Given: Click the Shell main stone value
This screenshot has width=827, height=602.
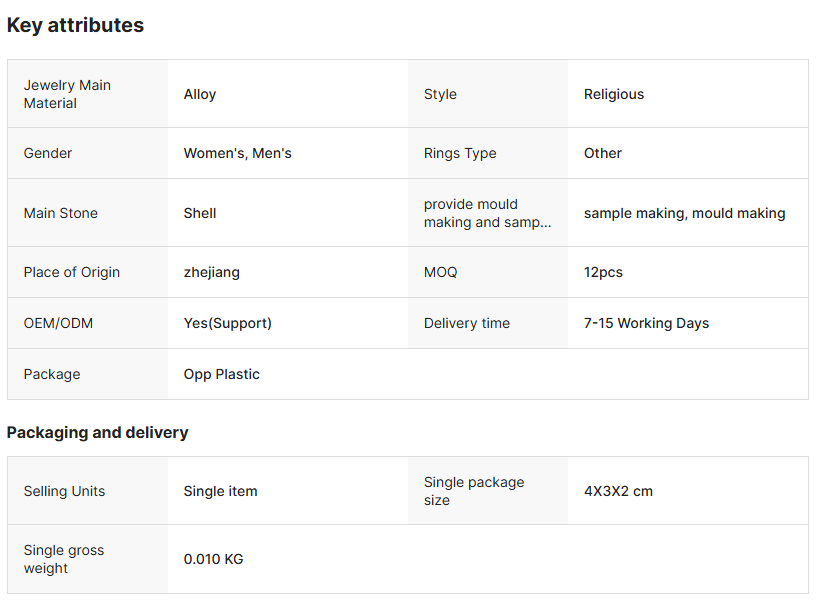Looking at the screenshot, I should pos(200,213).
